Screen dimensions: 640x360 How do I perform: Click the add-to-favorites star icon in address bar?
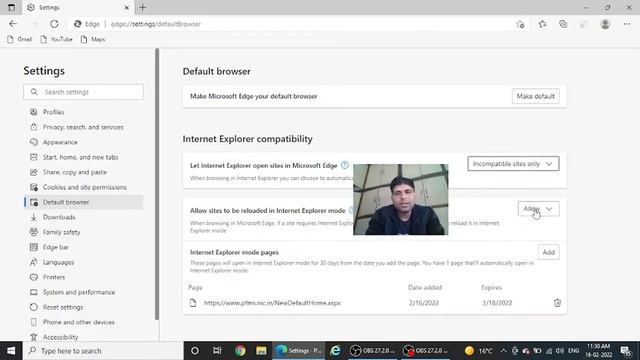(x=520, y=24)
